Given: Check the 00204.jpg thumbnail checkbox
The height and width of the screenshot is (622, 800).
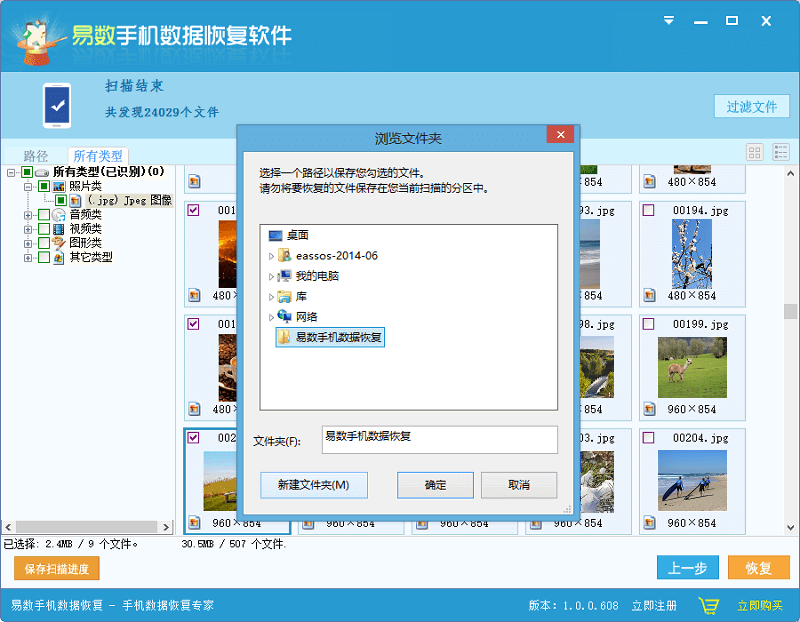Looking at the screenshot, I should coord(648,438).
